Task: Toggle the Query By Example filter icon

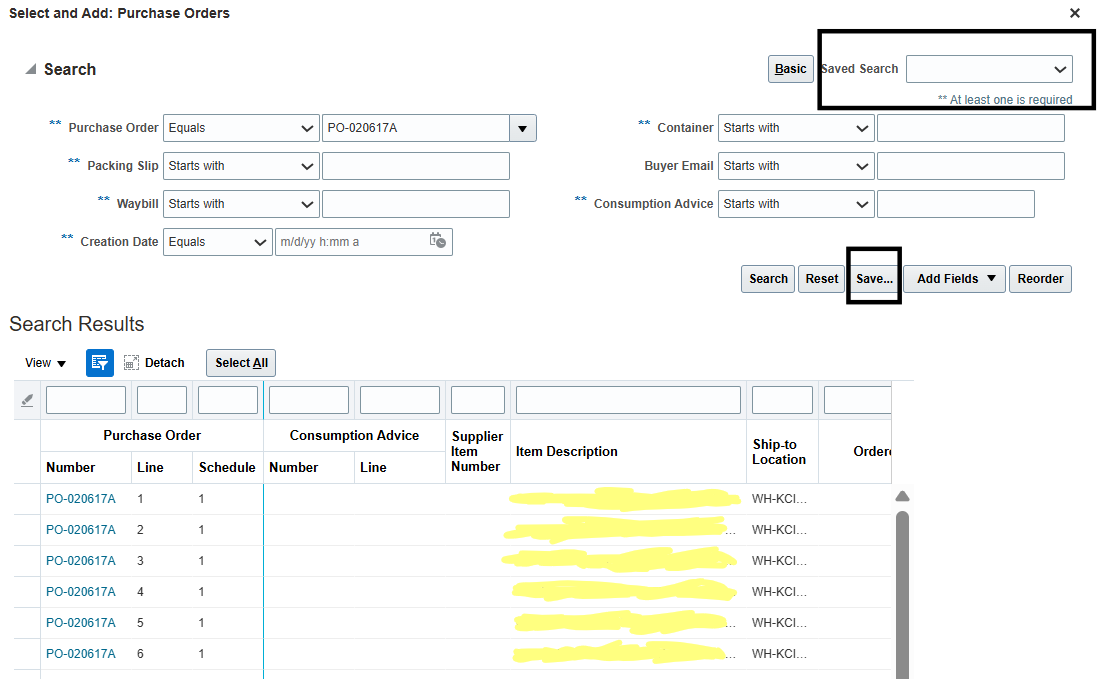Action: (x=99, y=363)
